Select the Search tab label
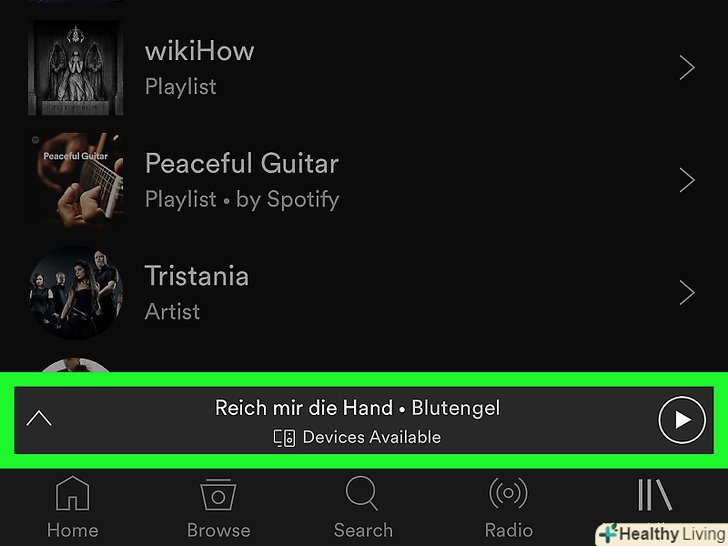The height and width of the screenshot is (546, 728). 363,530
